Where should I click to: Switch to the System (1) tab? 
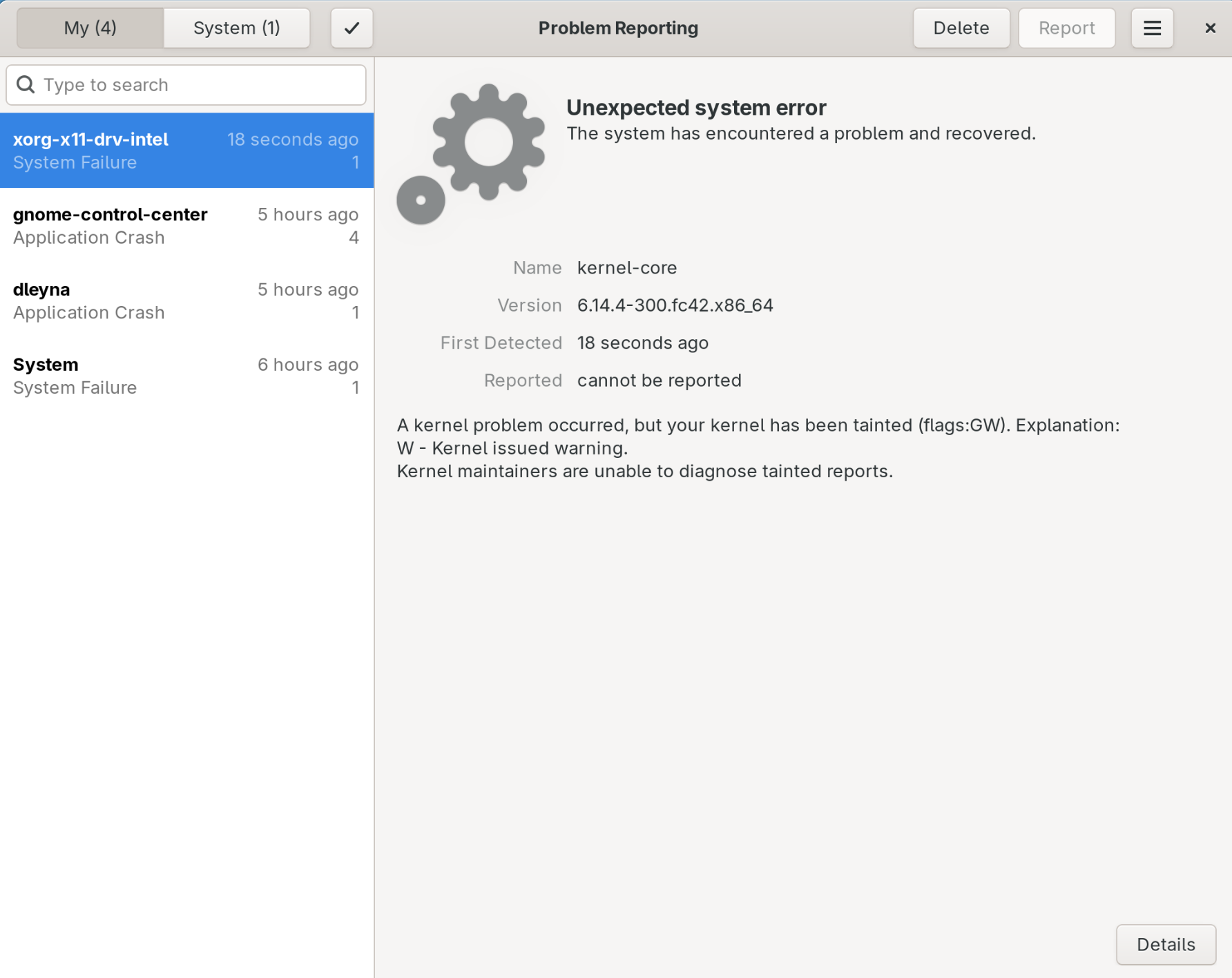coord(236,28)
